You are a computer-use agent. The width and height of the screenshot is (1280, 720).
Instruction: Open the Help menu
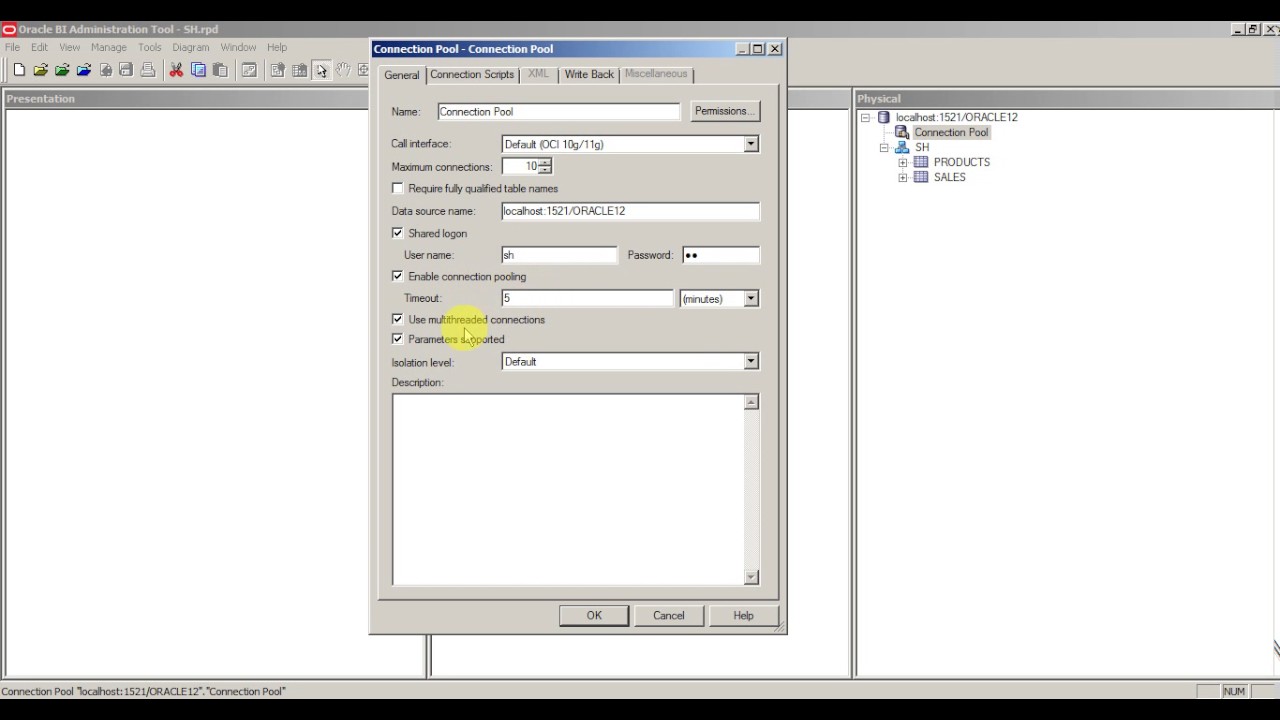click(x=277, y=47)
